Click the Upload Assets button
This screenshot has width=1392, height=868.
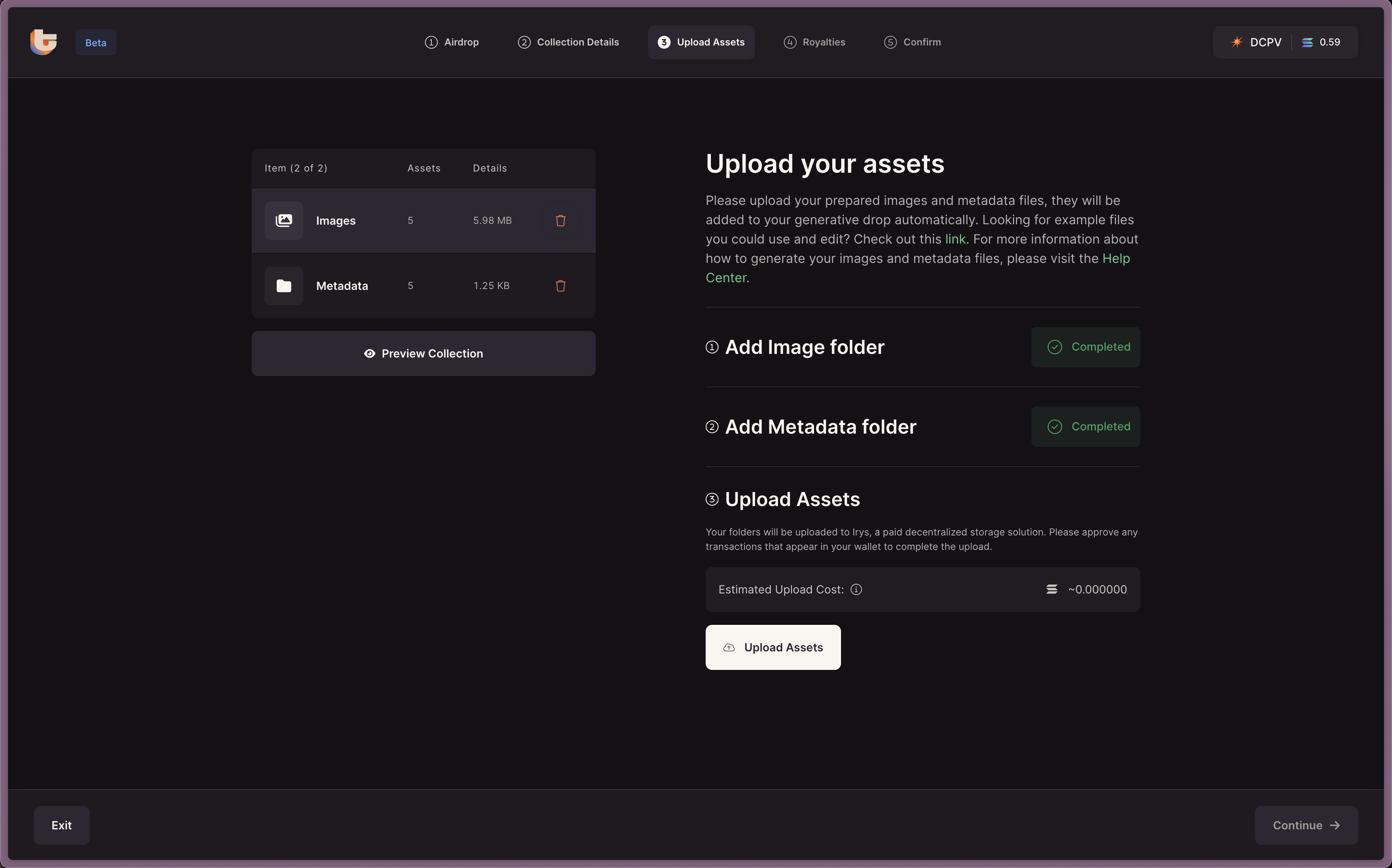coord(773,647)
